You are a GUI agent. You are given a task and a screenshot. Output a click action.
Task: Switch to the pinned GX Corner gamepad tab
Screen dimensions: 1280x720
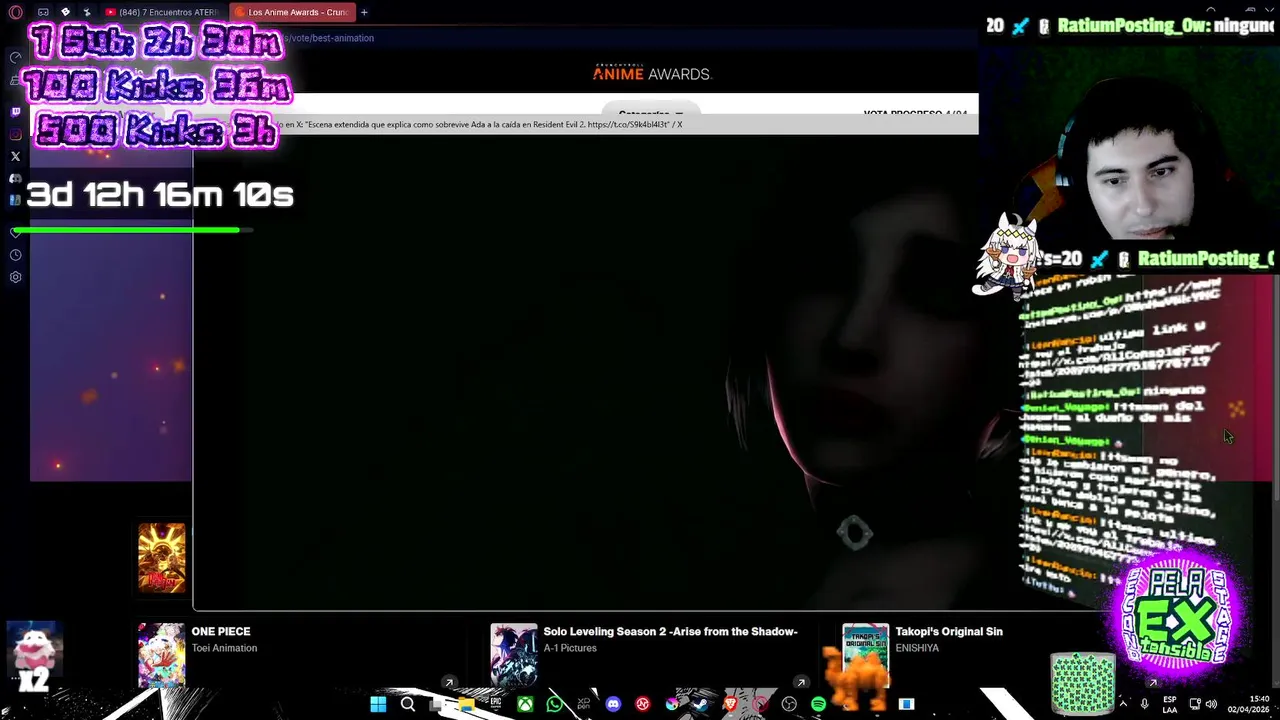pyautogui.click(x=43, y=12)
